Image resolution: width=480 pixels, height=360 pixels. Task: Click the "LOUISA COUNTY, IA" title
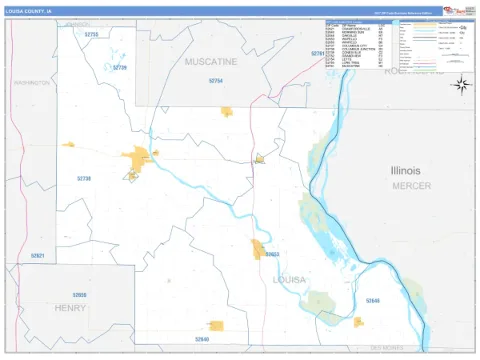(x=29, y=12)
